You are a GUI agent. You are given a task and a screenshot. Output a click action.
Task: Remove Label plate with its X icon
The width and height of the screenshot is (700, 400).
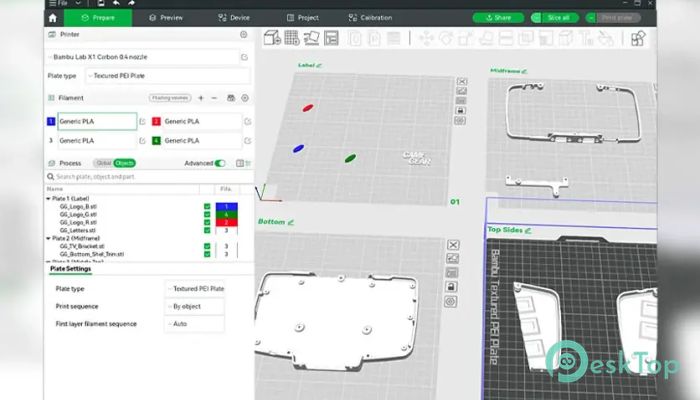pyautogui.click(x=462, y=81)
